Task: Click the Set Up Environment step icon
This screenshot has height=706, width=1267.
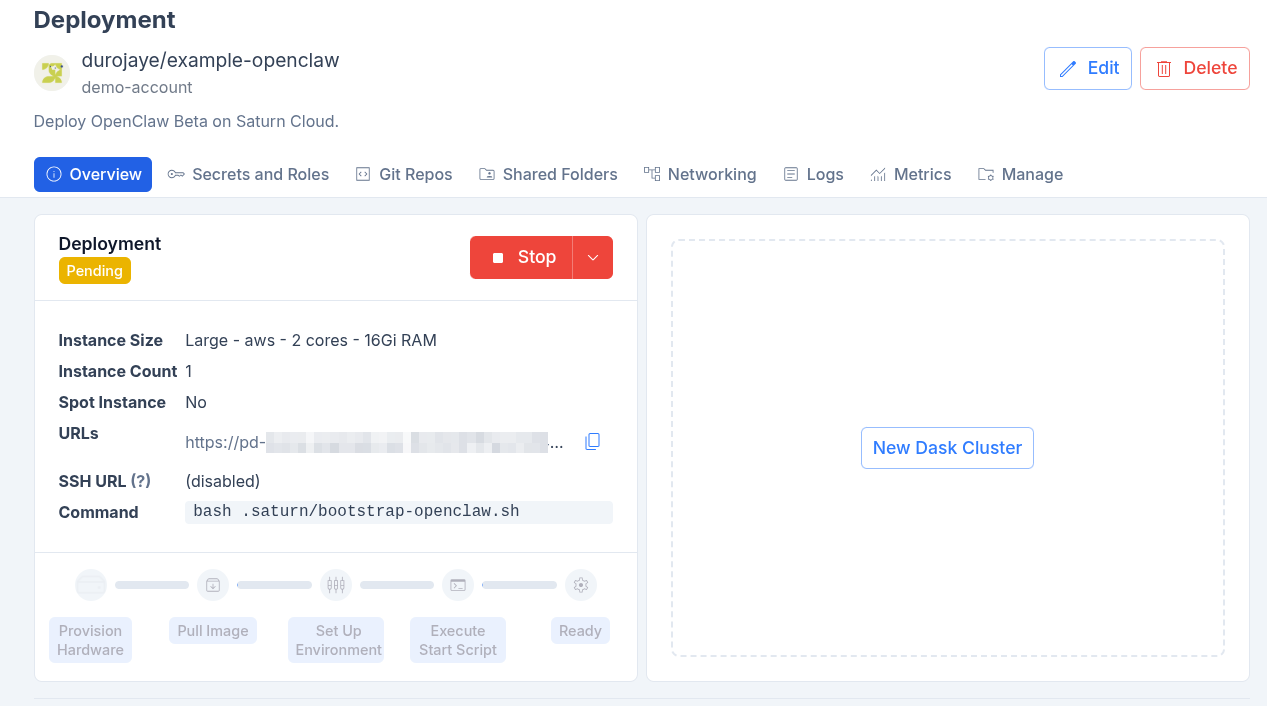Action: pos(336,585)
